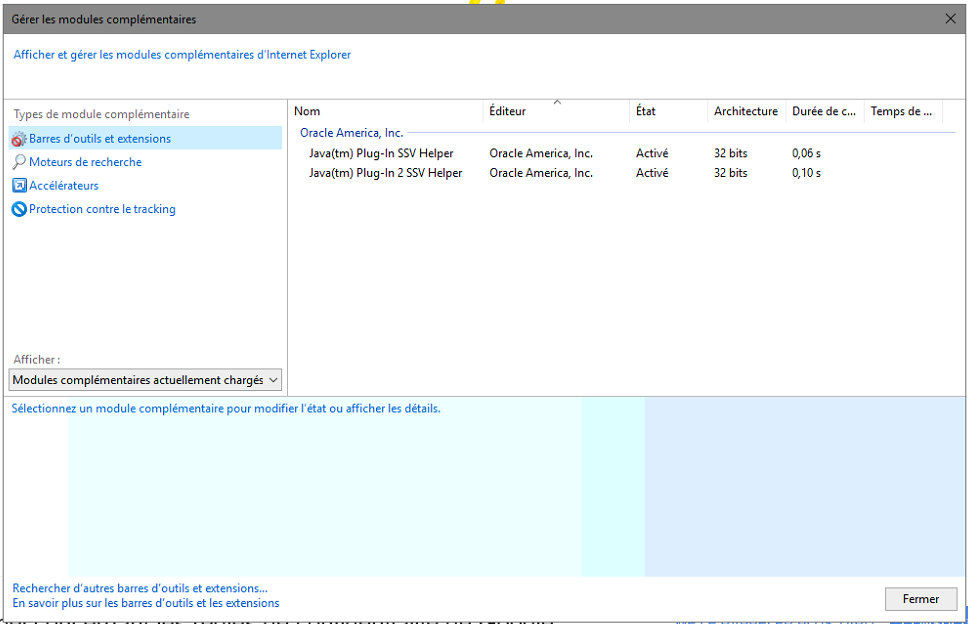Viewport: 968px width, 624px height.
Task: Click the Durée de chargement column header
Action: point(824,111)
